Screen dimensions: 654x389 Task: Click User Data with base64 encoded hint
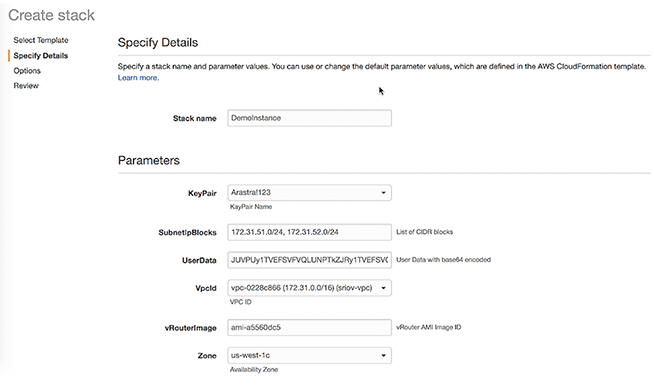pyautogui.click(x=443, y=259)
